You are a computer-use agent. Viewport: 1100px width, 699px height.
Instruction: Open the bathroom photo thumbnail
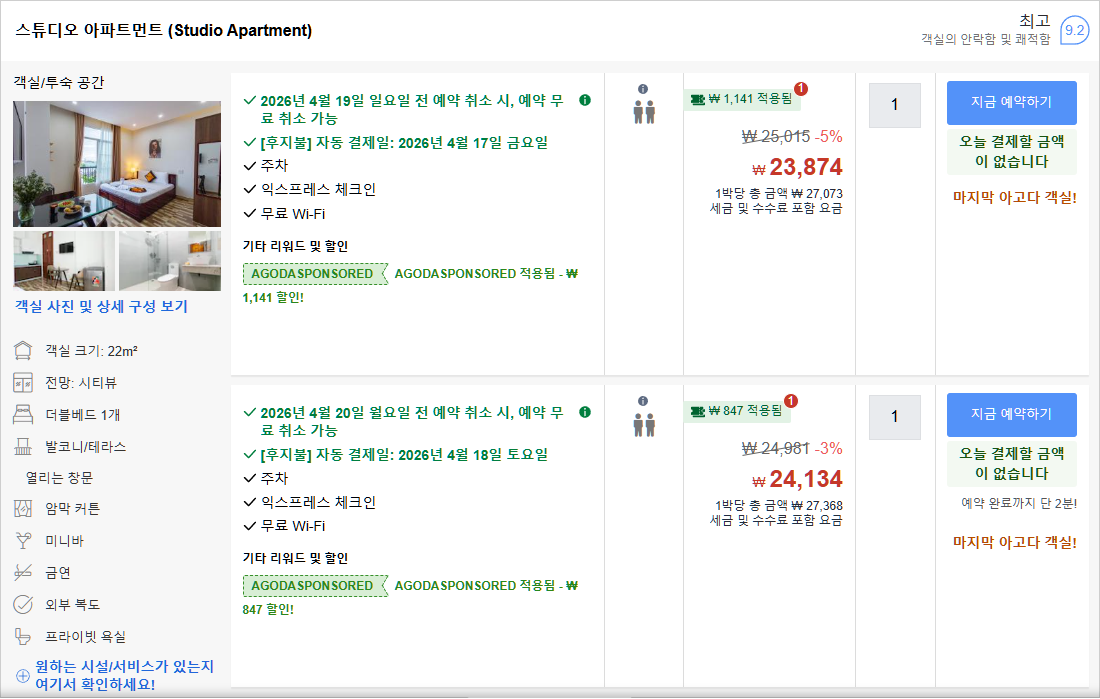pyautogui.click(x=170, y=260)
